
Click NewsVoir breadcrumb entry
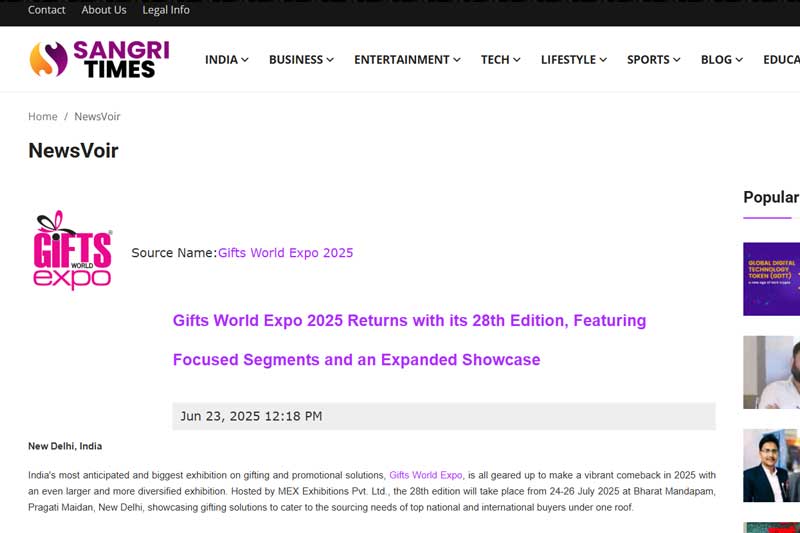97,116
